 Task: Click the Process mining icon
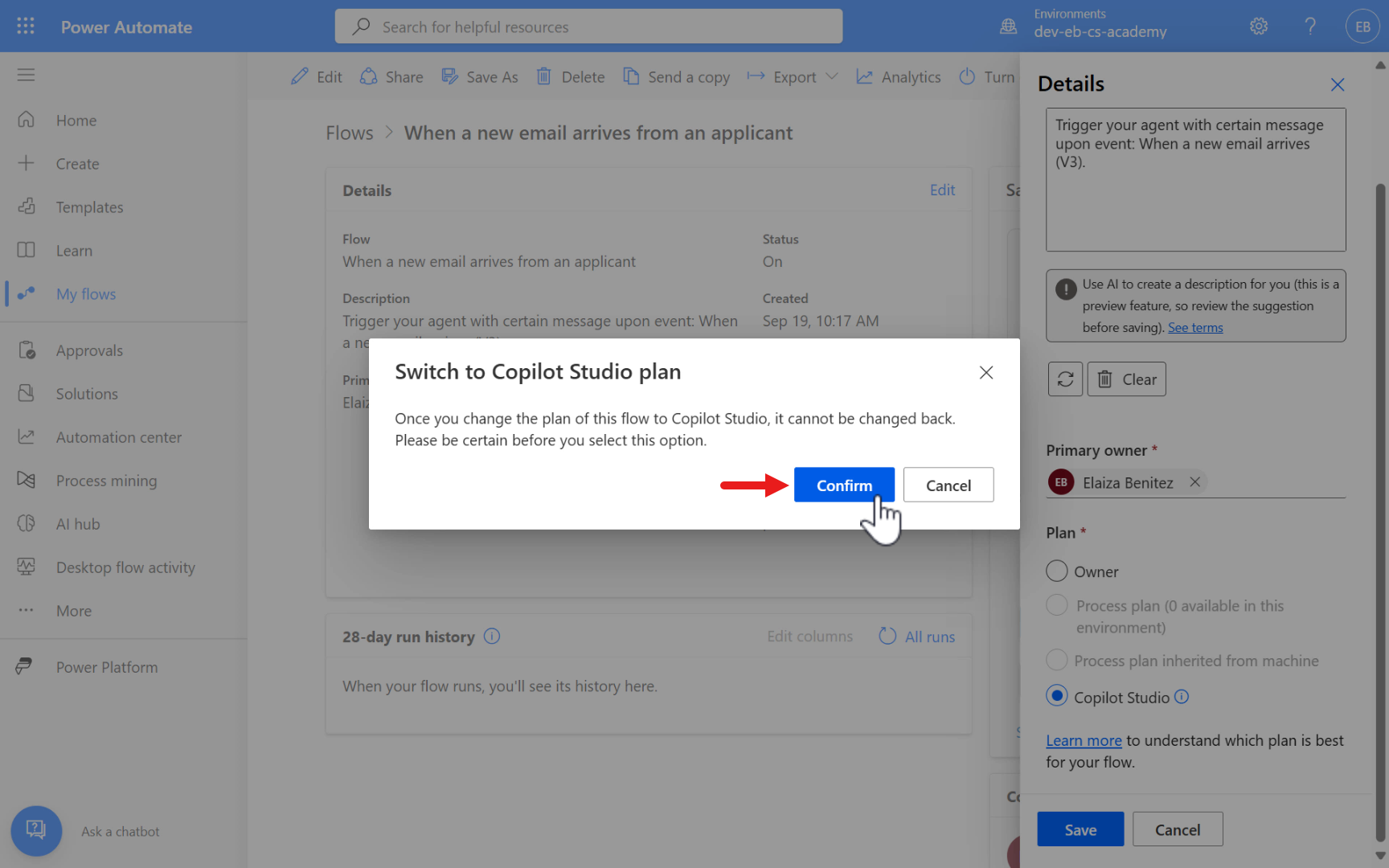(27, 480)
